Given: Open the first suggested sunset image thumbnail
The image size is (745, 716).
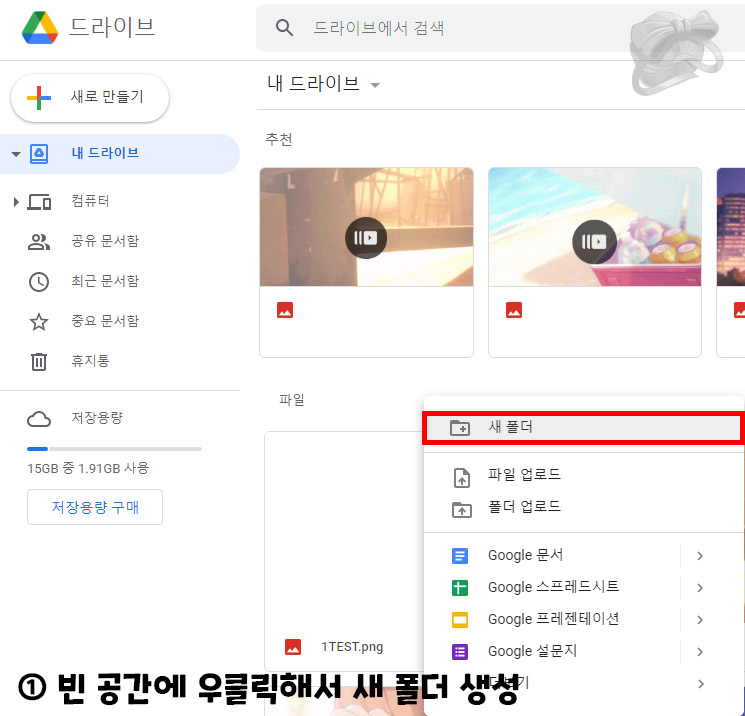Looking at the screenshot, I should coord(366,227).
